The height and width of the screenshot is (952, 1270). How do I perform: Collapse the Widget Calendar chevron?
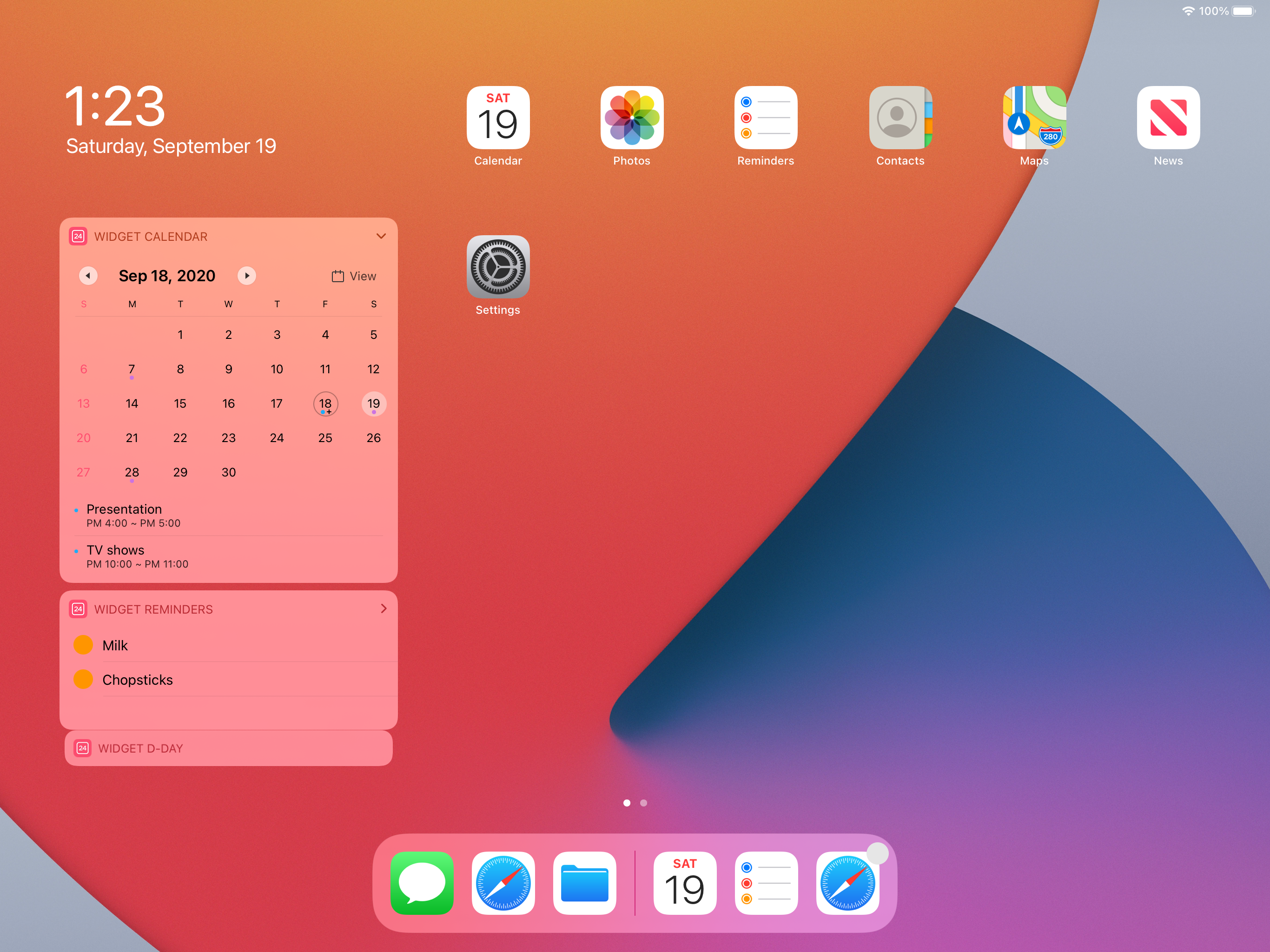[381, 236]
